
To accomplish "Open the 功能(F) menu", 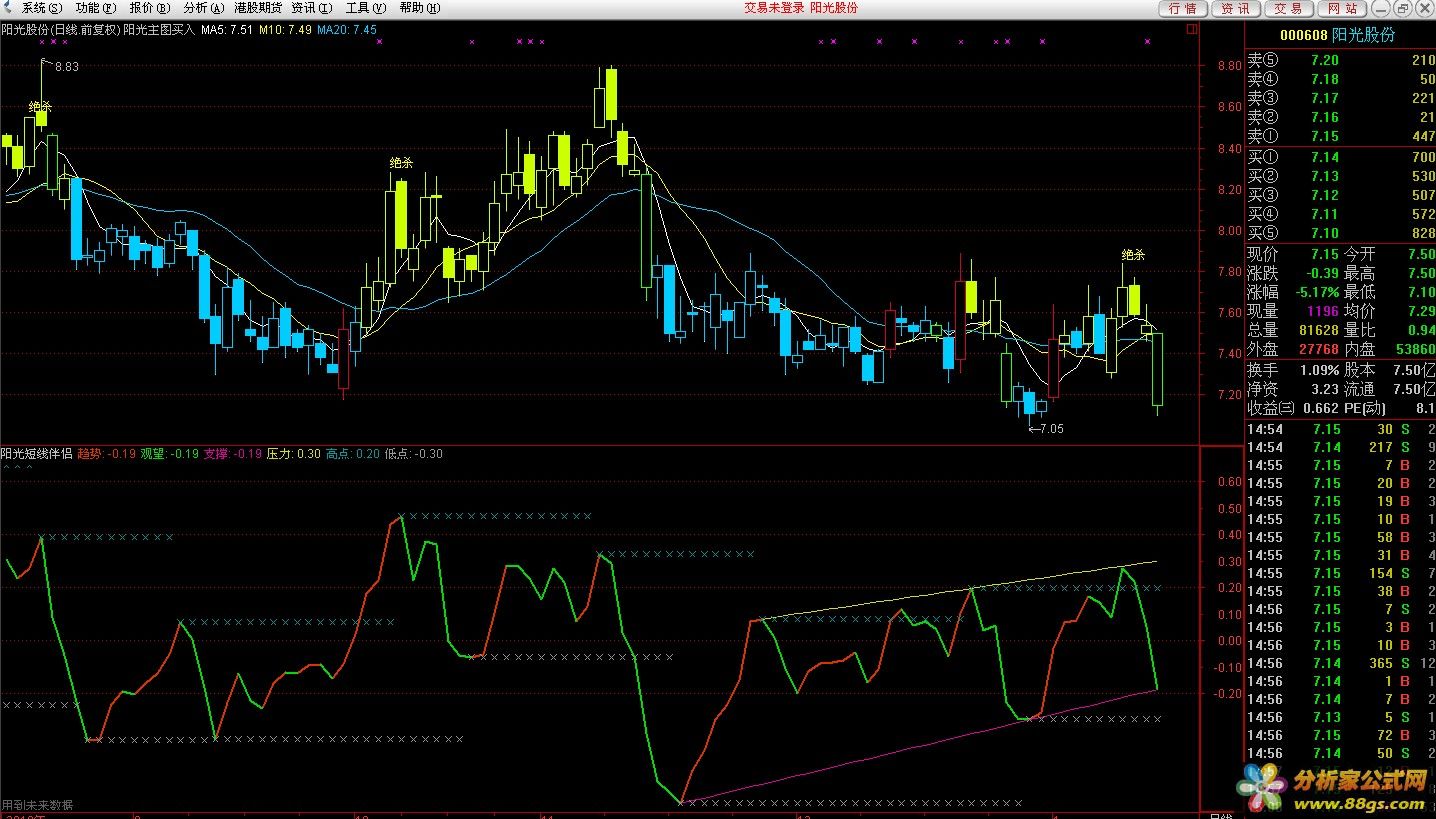I will pyautogui.click(x=95, y=8).
